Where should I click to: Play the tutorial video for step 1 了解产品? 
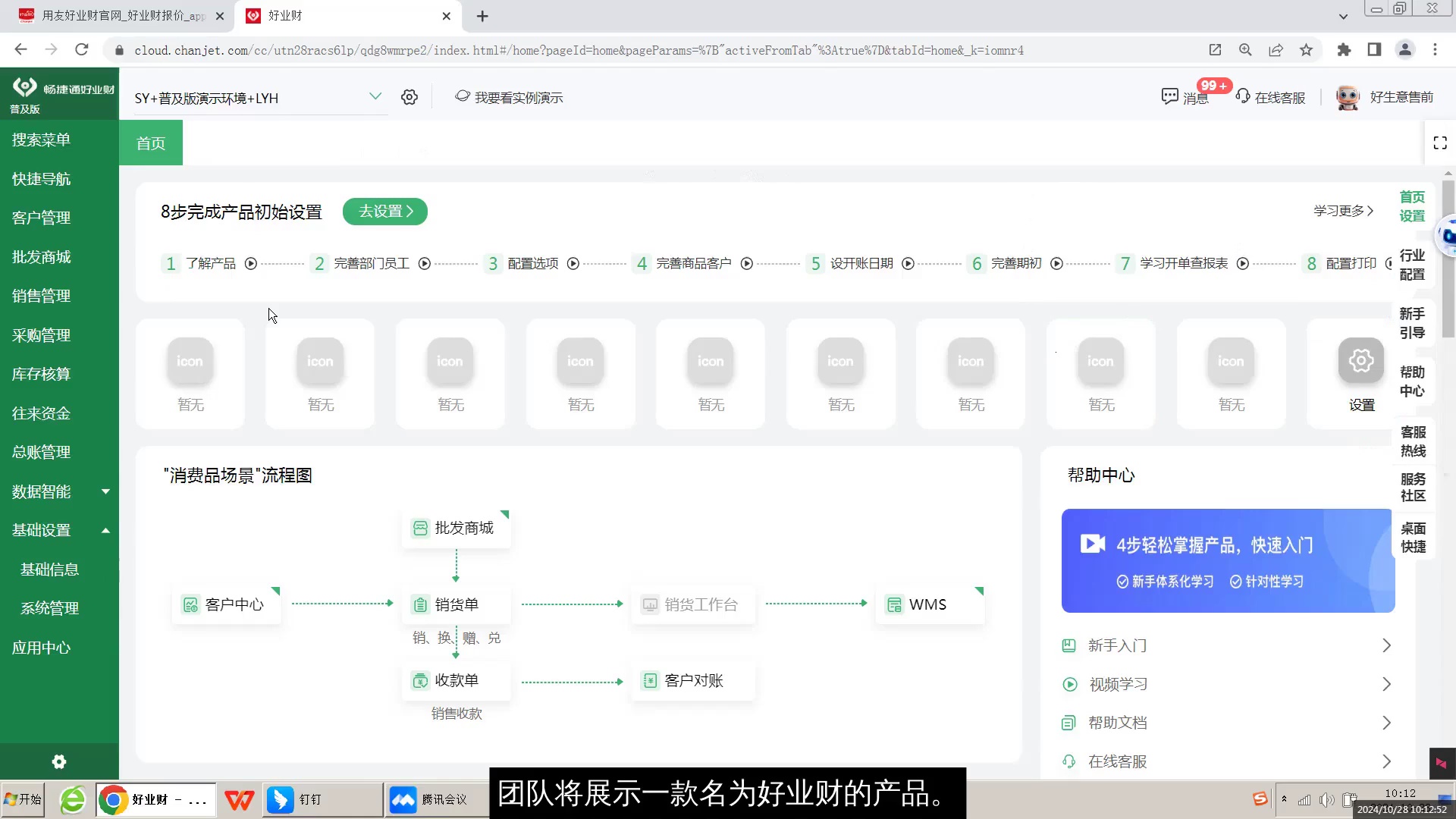coord(251,263)
